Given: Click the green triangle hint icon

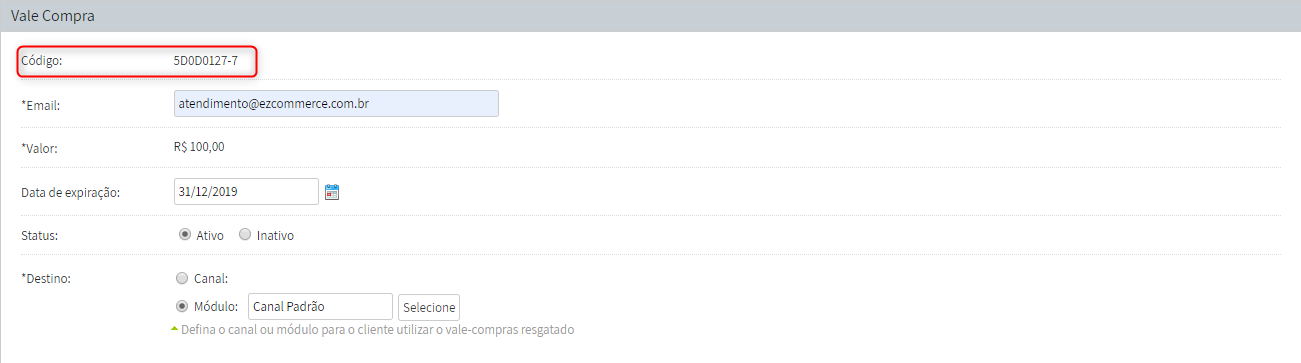Looking at the screenshot, I should click(x=174, y=329).
